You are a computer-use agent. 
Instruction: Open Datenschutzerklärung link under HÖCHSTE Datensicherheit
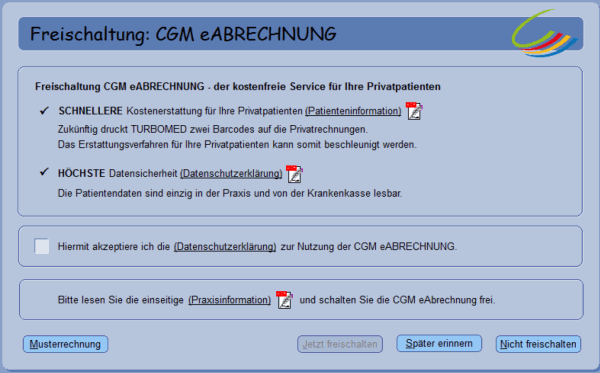pyautogui.click(x=231, y=173)
